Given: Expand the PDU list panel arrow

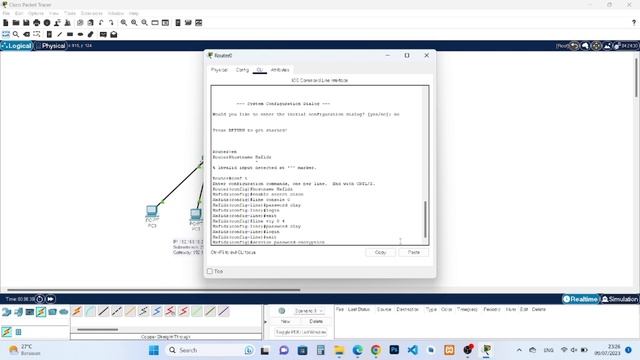Looking at the screenshot, I should (x=266, y=322).
